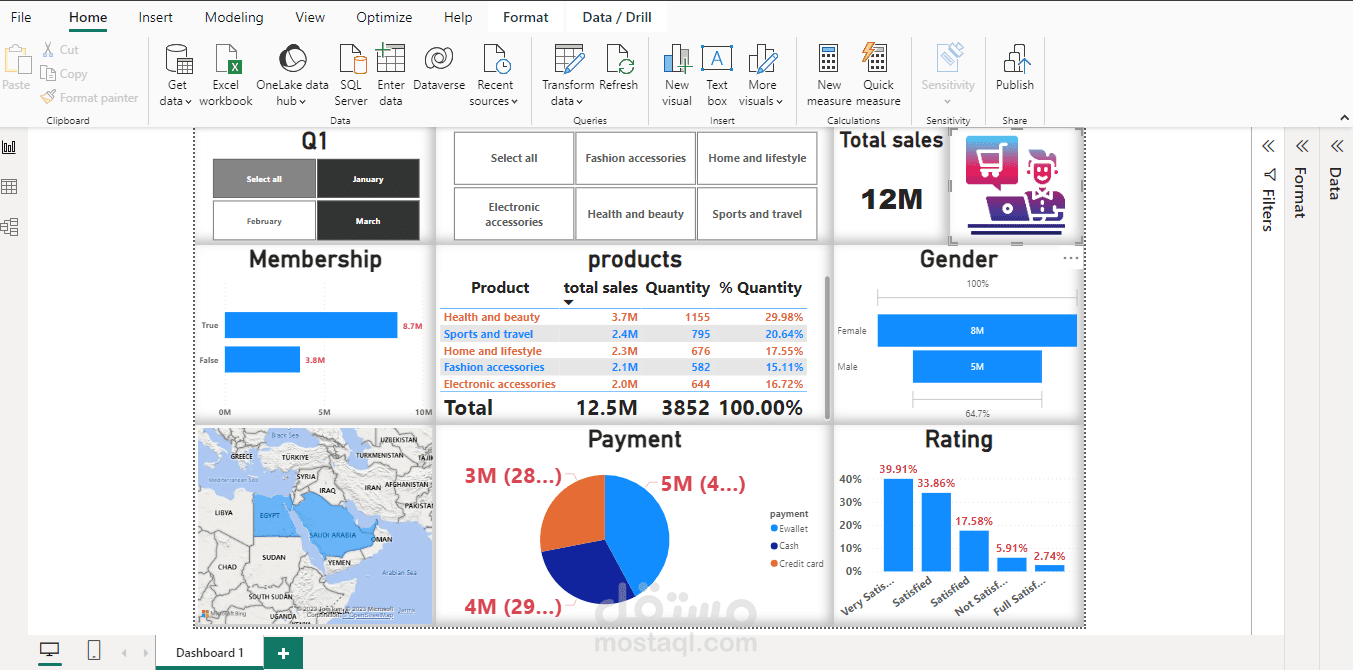Viewport: 1353px width, 670px height.
Task: Click Cash legend color marker
Action: click(x=774, y=546)
